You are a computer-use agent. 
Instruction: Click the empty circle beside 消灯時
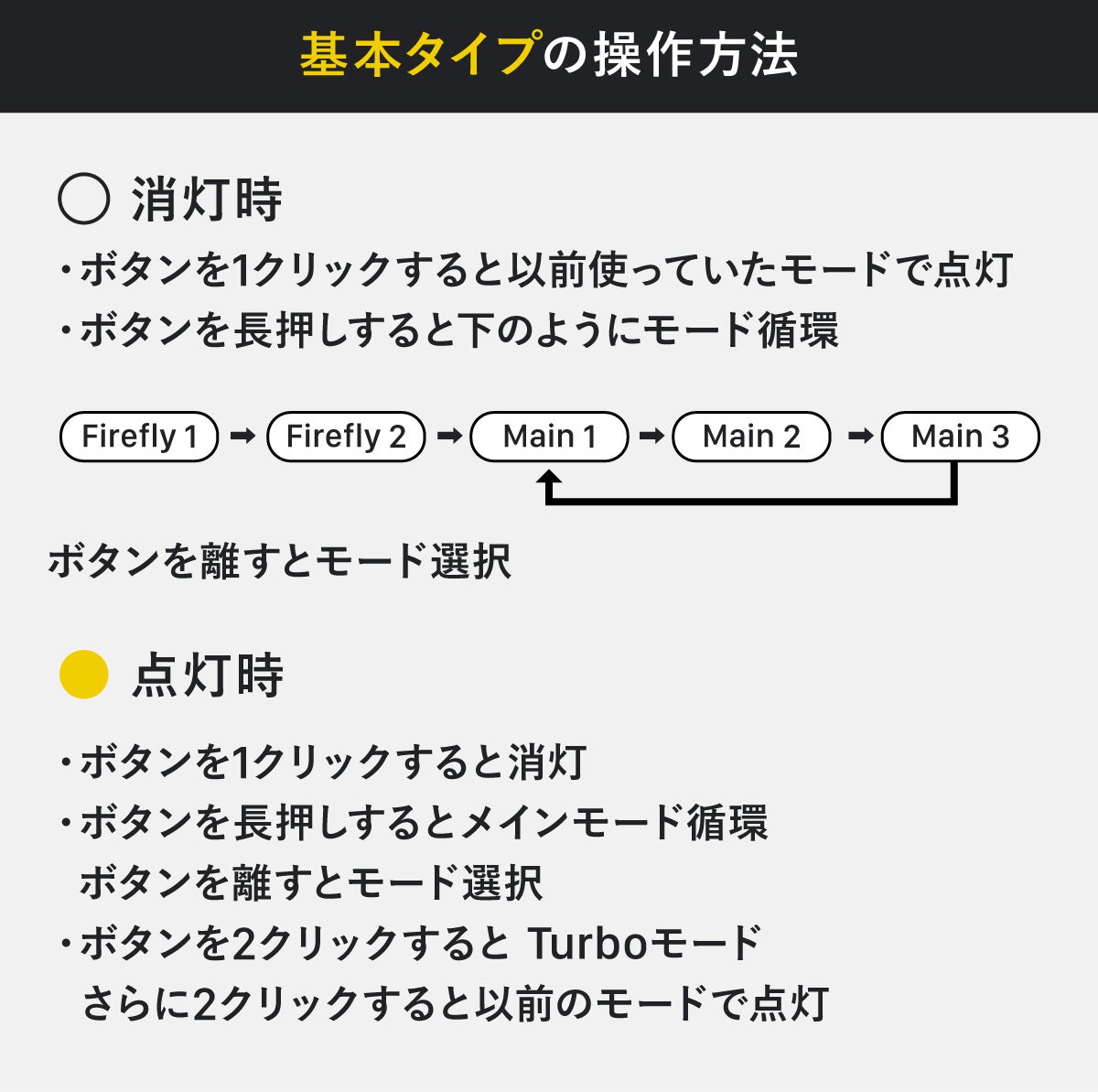pos(83,200)
